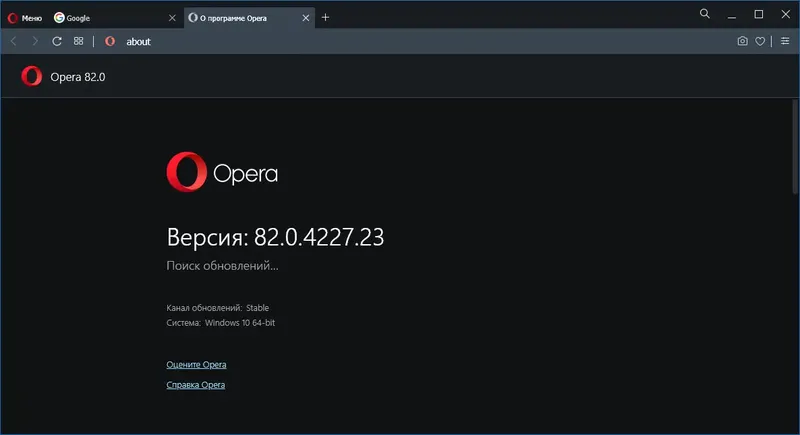Close the Opera window

pos(786,14)
